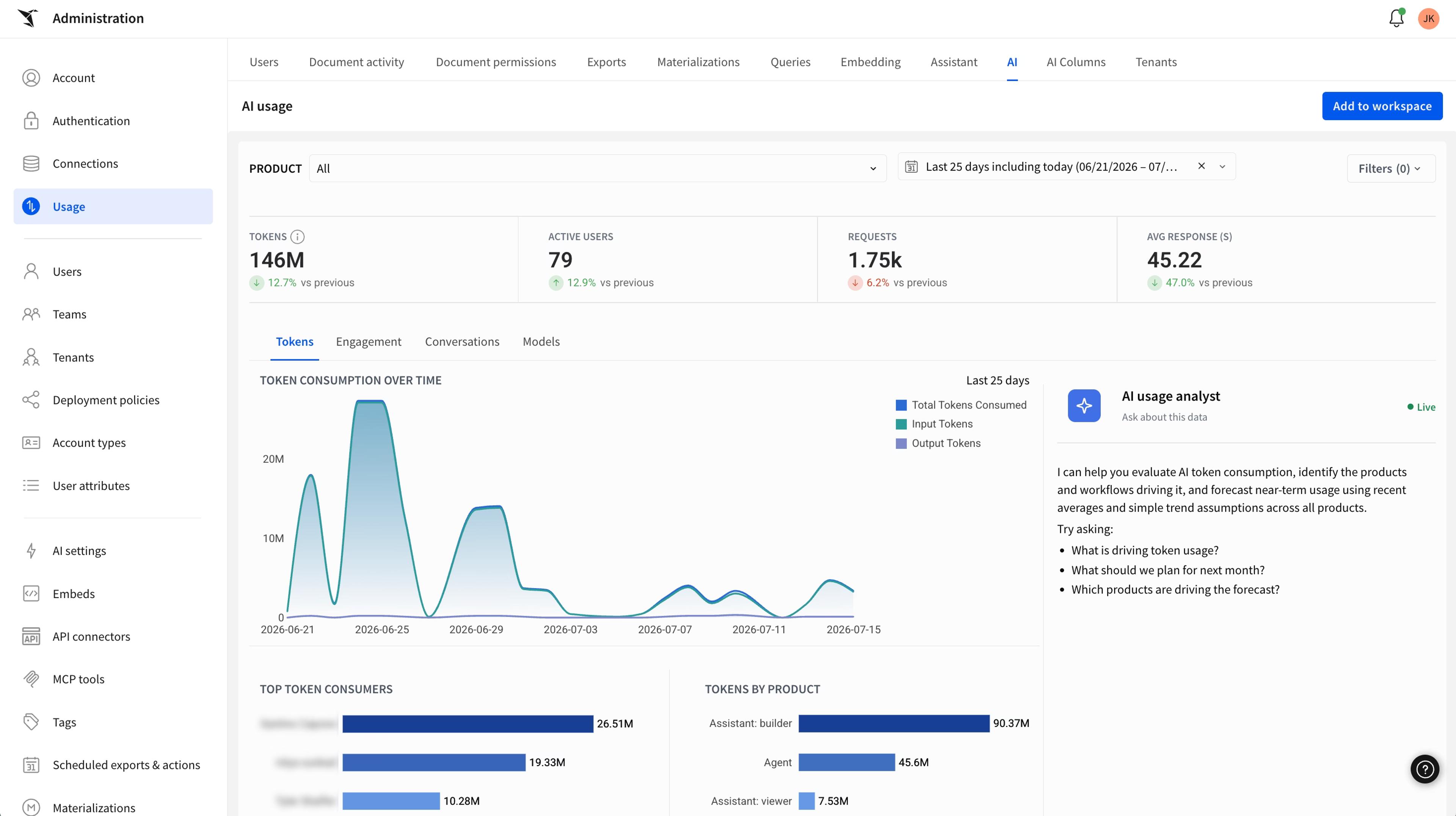The height and width of the screenshot is (816, 1456).
Task: Toggle Total Tokens Consumed legend swatch
Action: tap(901, 405)
